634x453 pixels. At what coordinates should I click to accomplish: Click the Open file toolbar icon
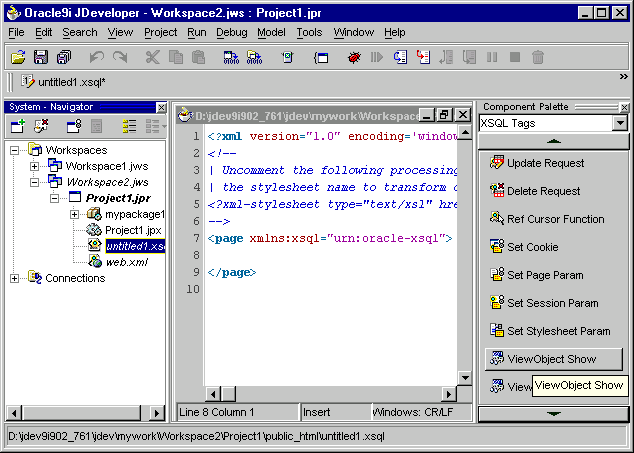coord(18,57)
